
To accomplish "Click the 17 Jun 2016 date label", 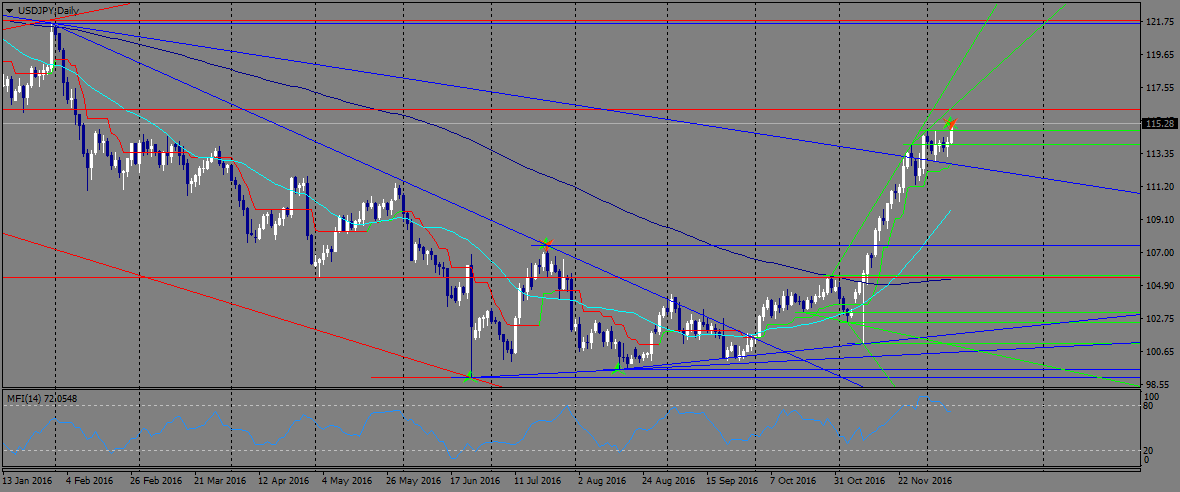I will tap(475, 480).
